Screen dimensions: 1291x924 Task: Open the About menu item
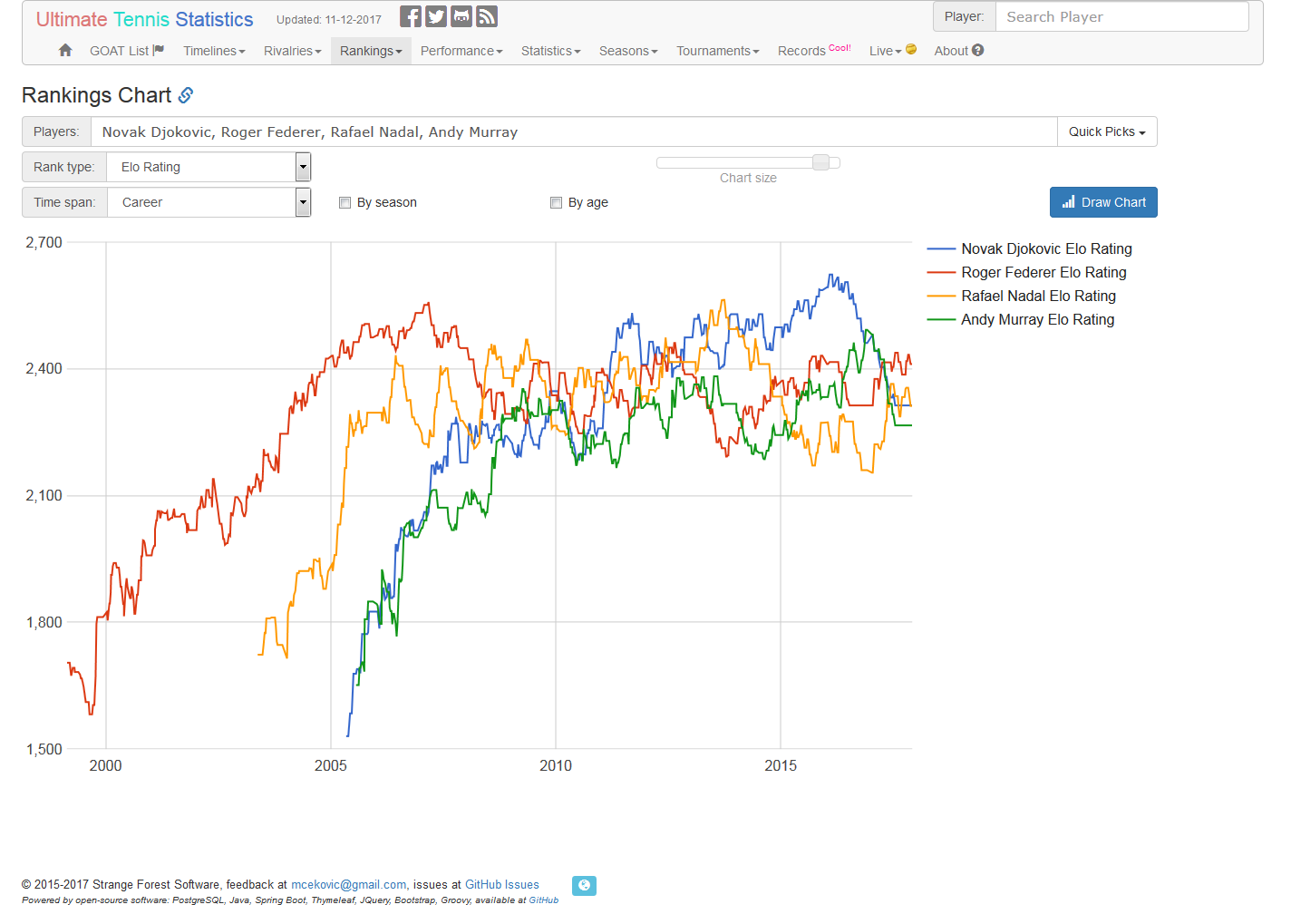coord(958,51)
